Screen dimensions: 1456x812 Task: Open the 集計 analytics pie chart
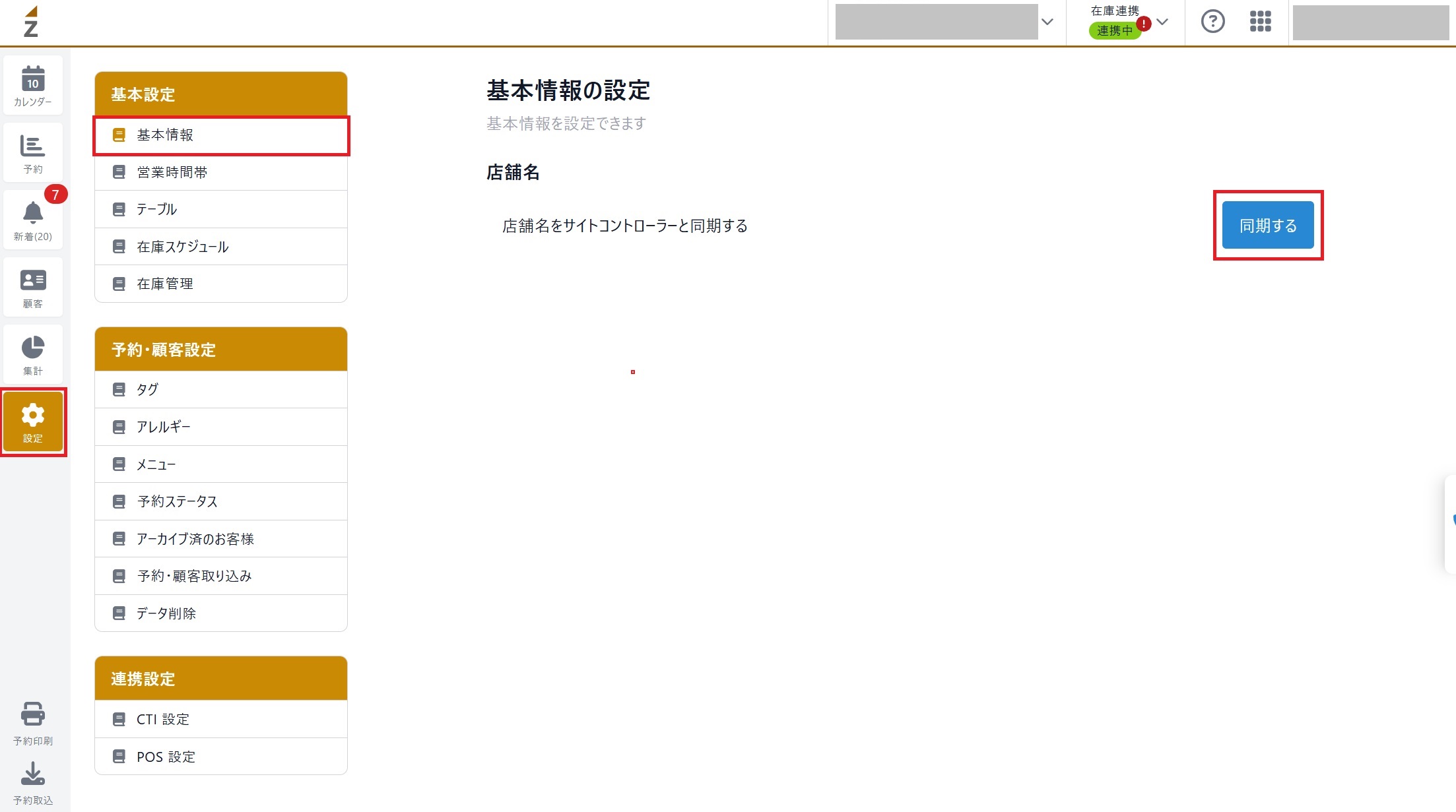coord(33,355)
